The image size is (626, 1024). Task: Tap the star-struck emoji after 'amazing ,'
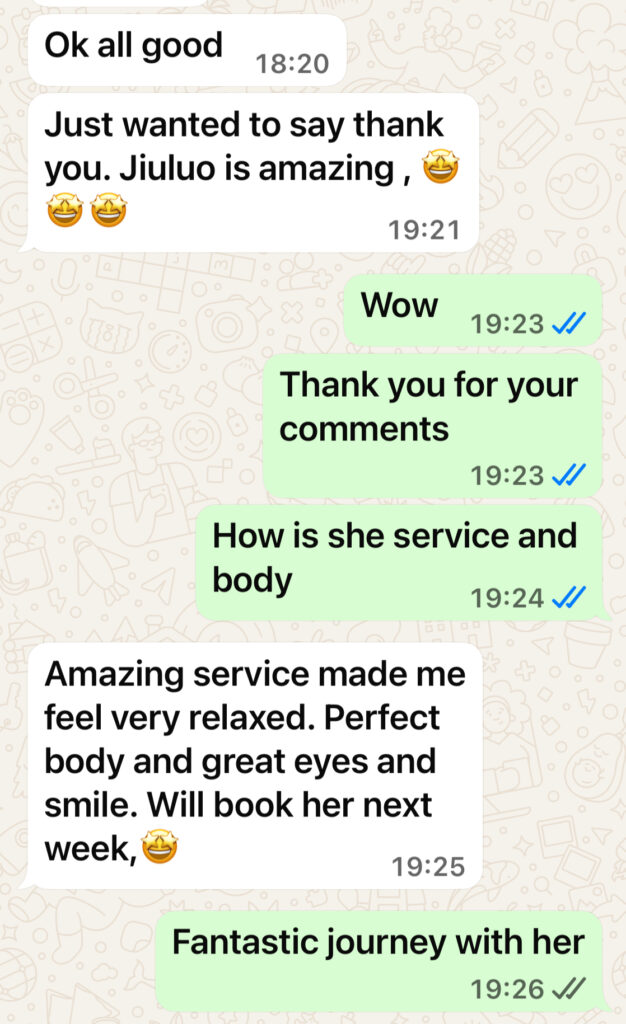[441, 166]
